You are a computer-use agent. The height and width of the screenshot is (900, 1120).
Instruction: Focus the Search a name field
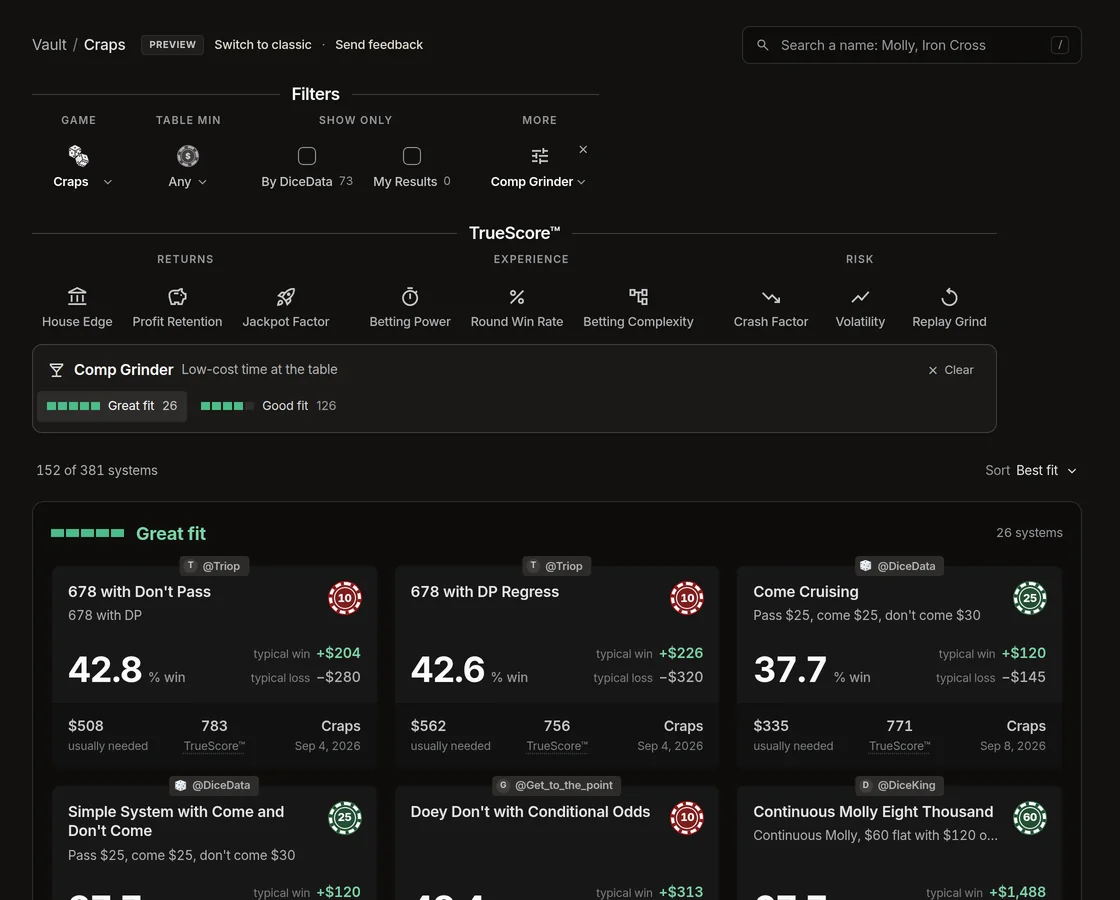911,45
